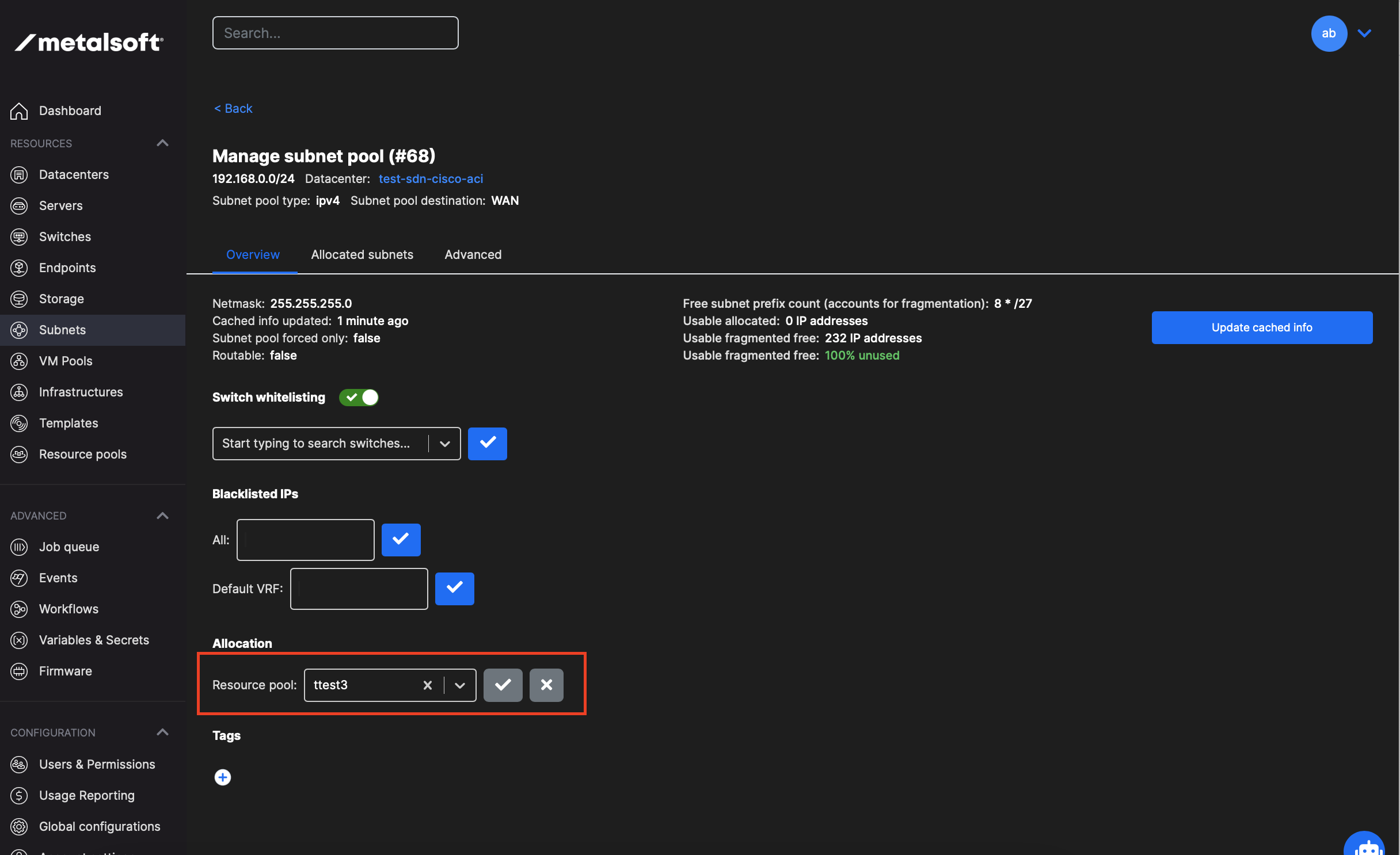Switch to the Allocated subnets tab
This screenshot has width=1400, height=855.
tap(362, 255)
